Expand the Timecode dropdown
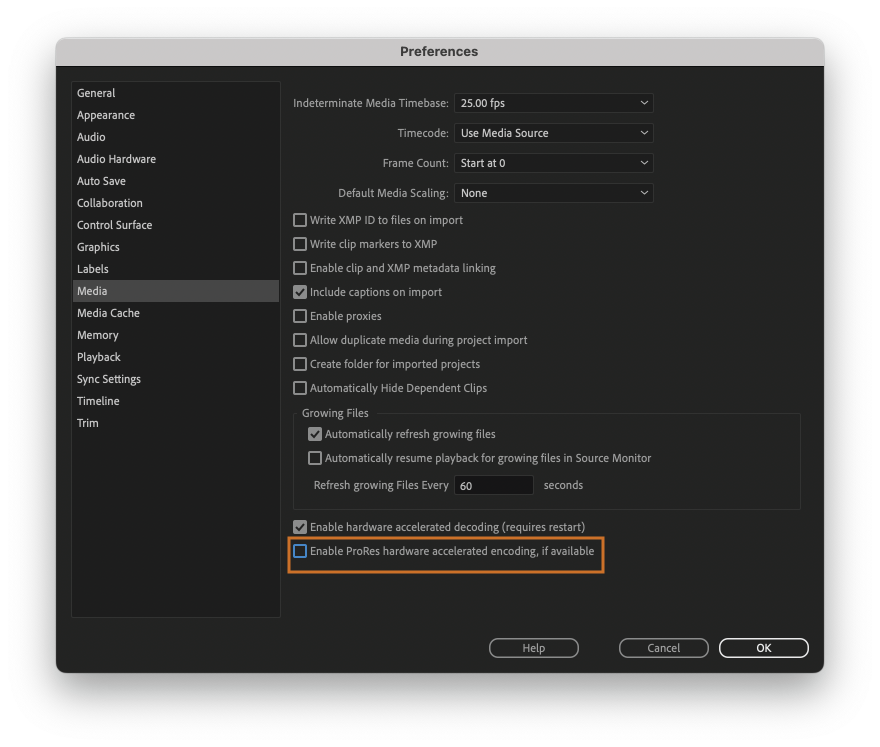 click(x=553, y=133)
